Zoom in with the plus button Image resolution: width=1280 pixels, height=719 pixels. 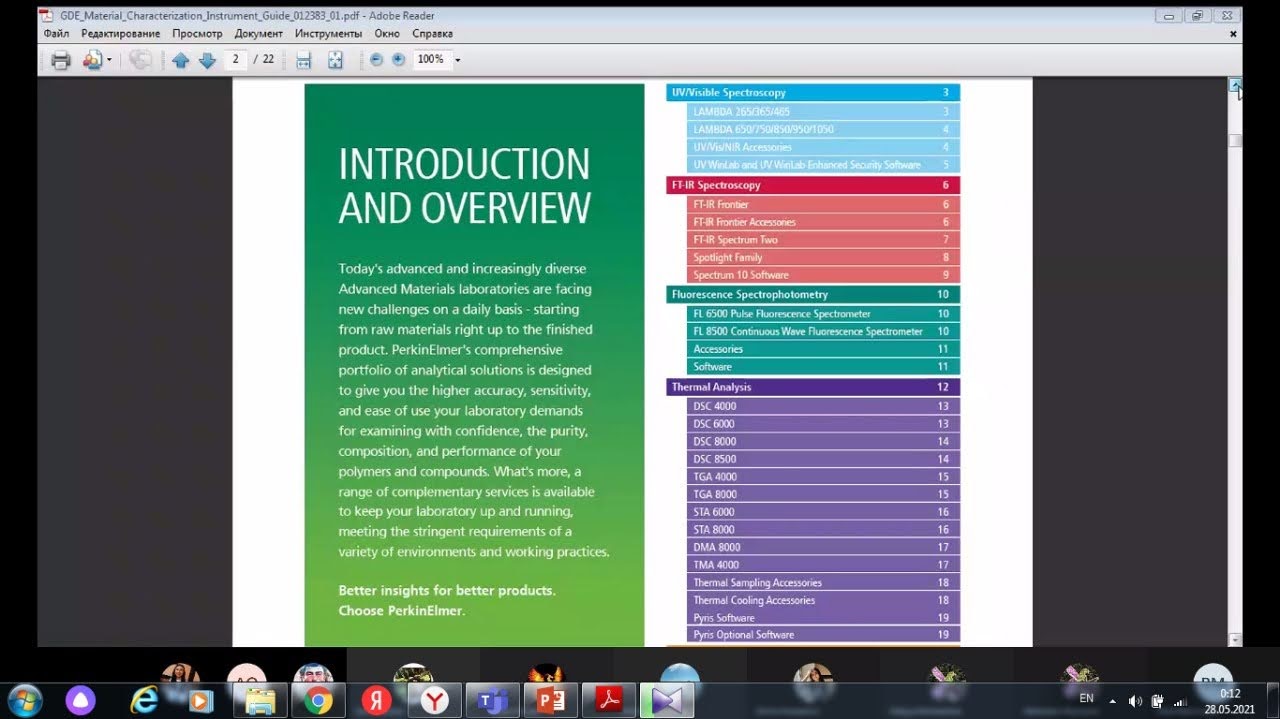point(398,60)
